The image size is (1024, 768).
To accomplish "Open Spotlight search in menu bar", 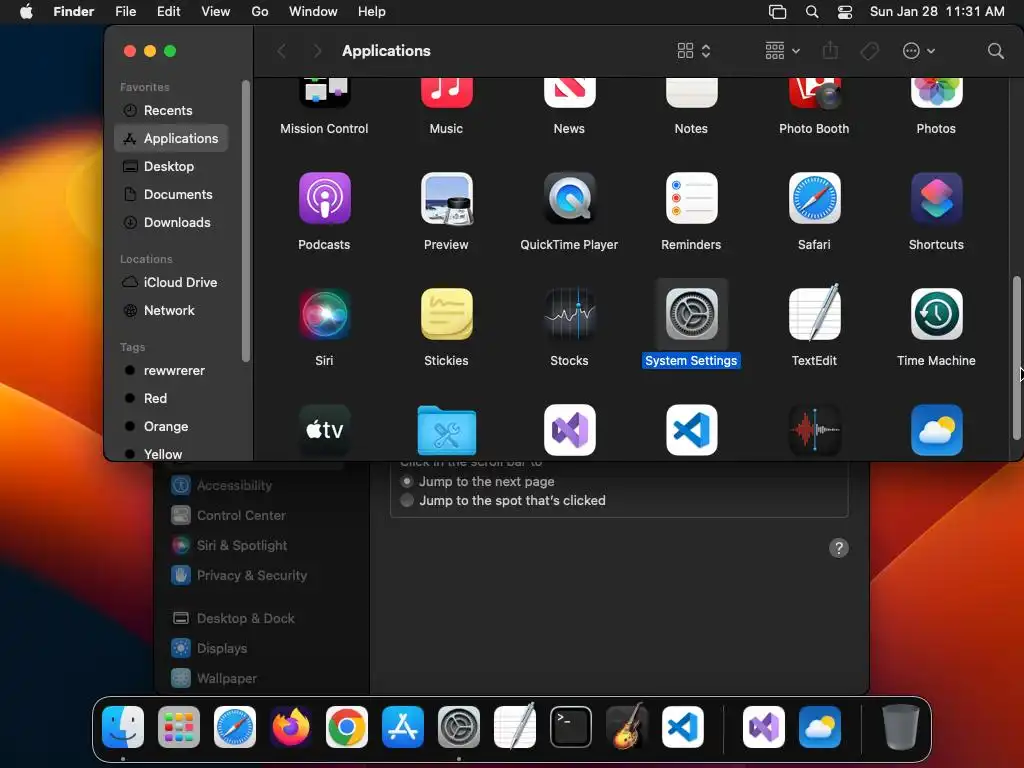I will pyautogui.click(x=812, y=12).
